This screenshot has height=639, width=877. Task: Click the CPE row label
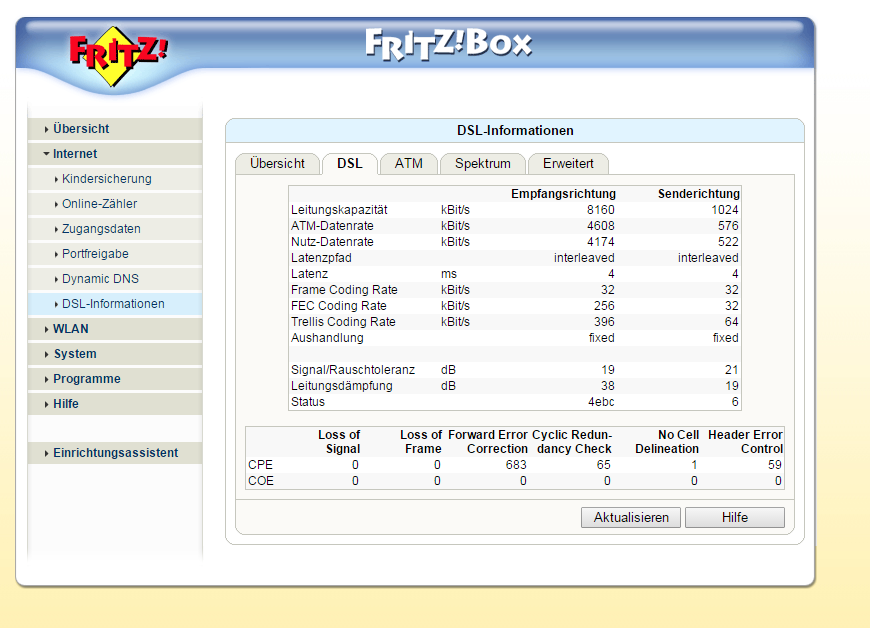pyautogui.click(x=261, y=466)
